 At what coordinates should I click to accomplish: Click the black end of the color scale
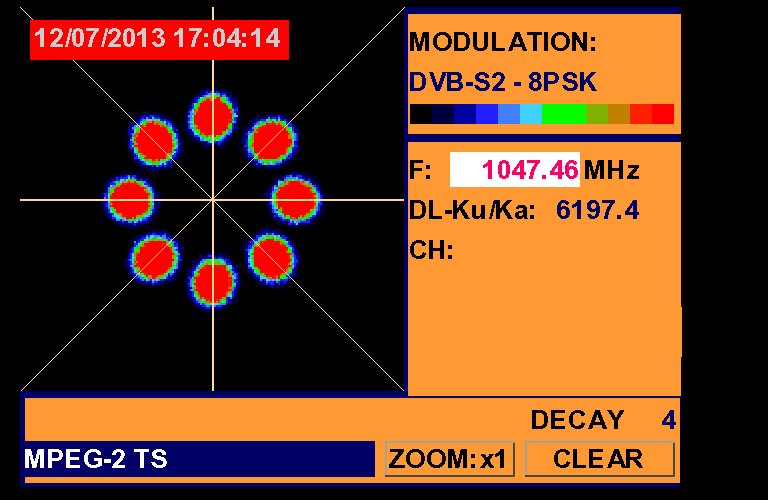(x=420, y=114)
